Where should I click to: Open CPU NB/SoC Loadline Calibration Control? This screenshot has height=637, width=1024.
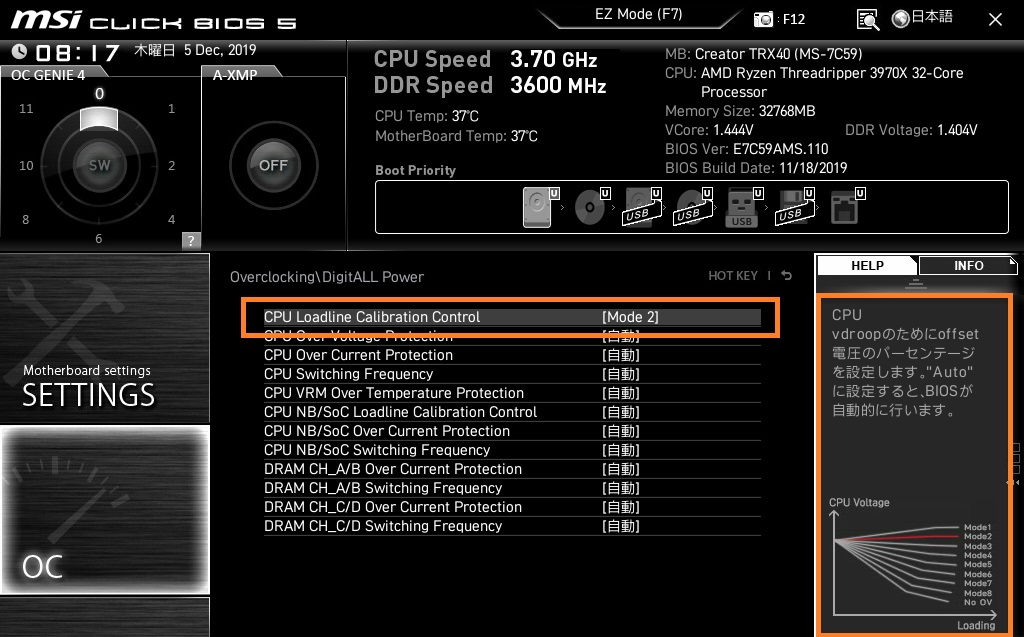click(x=512, y=412)
